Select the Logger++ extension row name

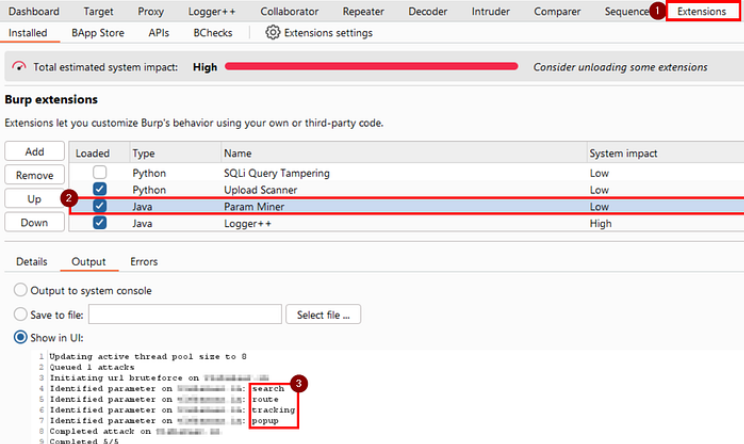click(248, 223)
